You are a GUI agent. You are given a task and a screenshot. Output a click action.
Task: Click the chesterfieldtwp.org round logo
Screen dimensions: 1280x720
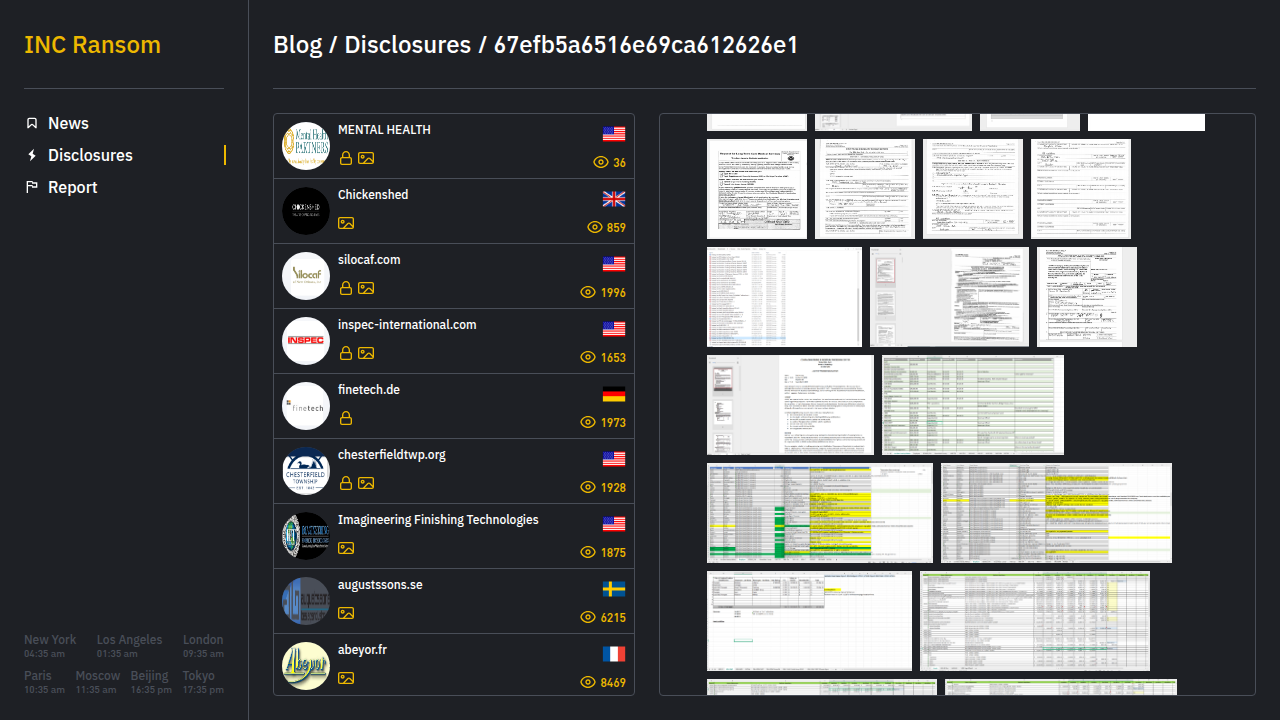tap(305, 471)
